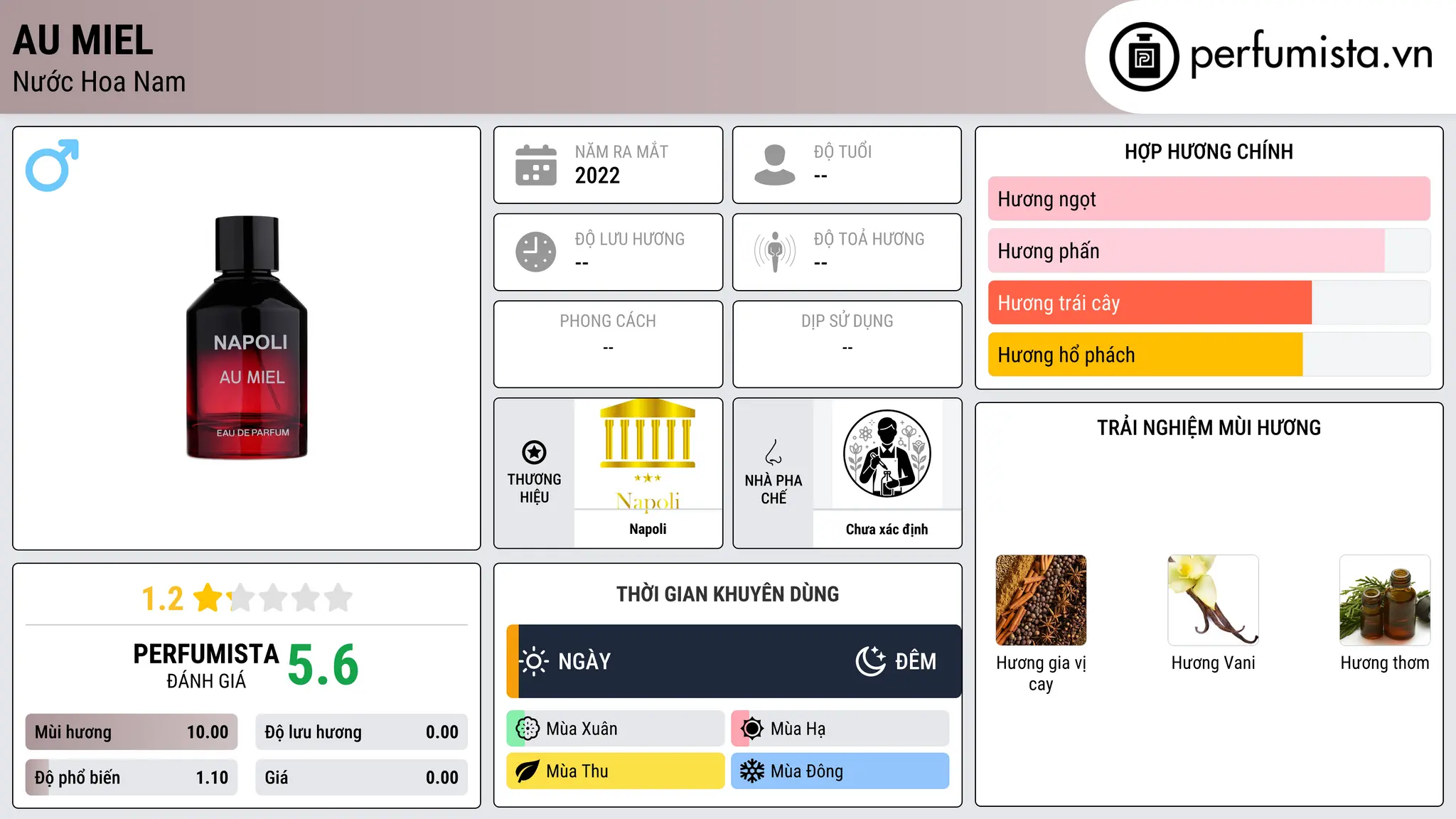Click the sillage icon for Độ toả hương
Image resolution: width=1456 pixels, height=819 pixels.
click(x=775, y=252)
